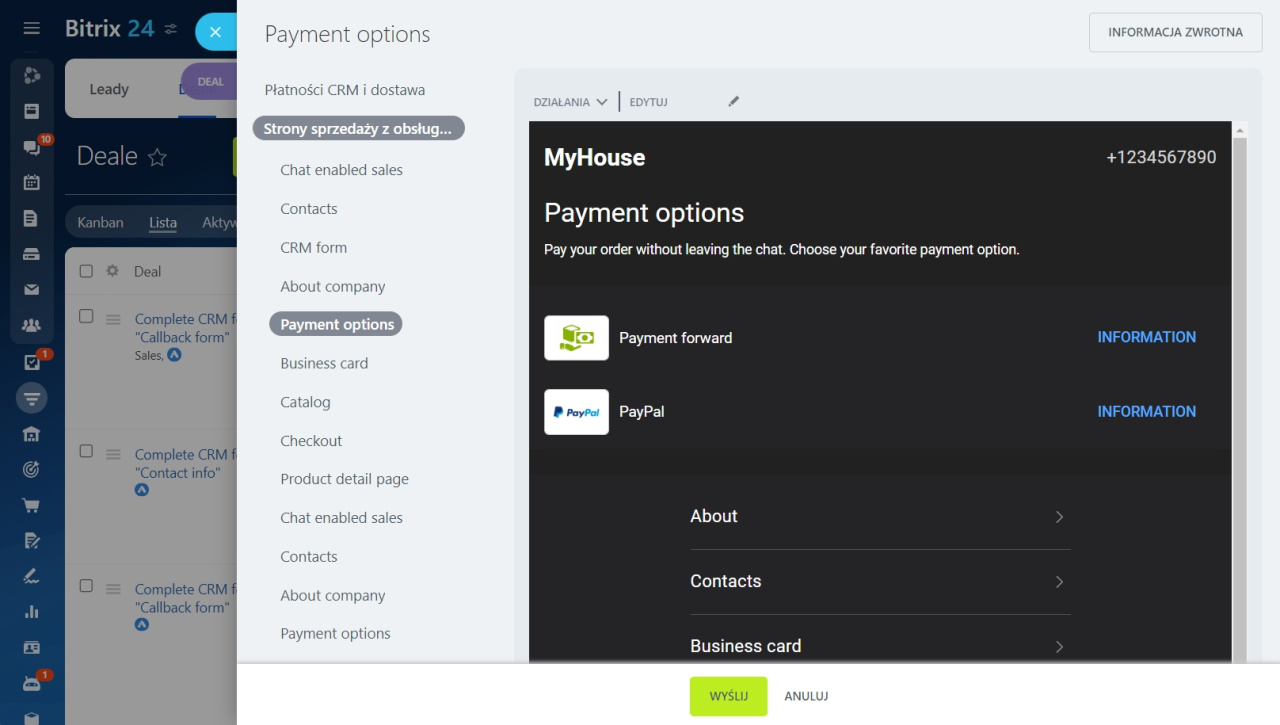Open the target goals icon in the sidebar
1280x725 pixels.
[x=32, y=470]
